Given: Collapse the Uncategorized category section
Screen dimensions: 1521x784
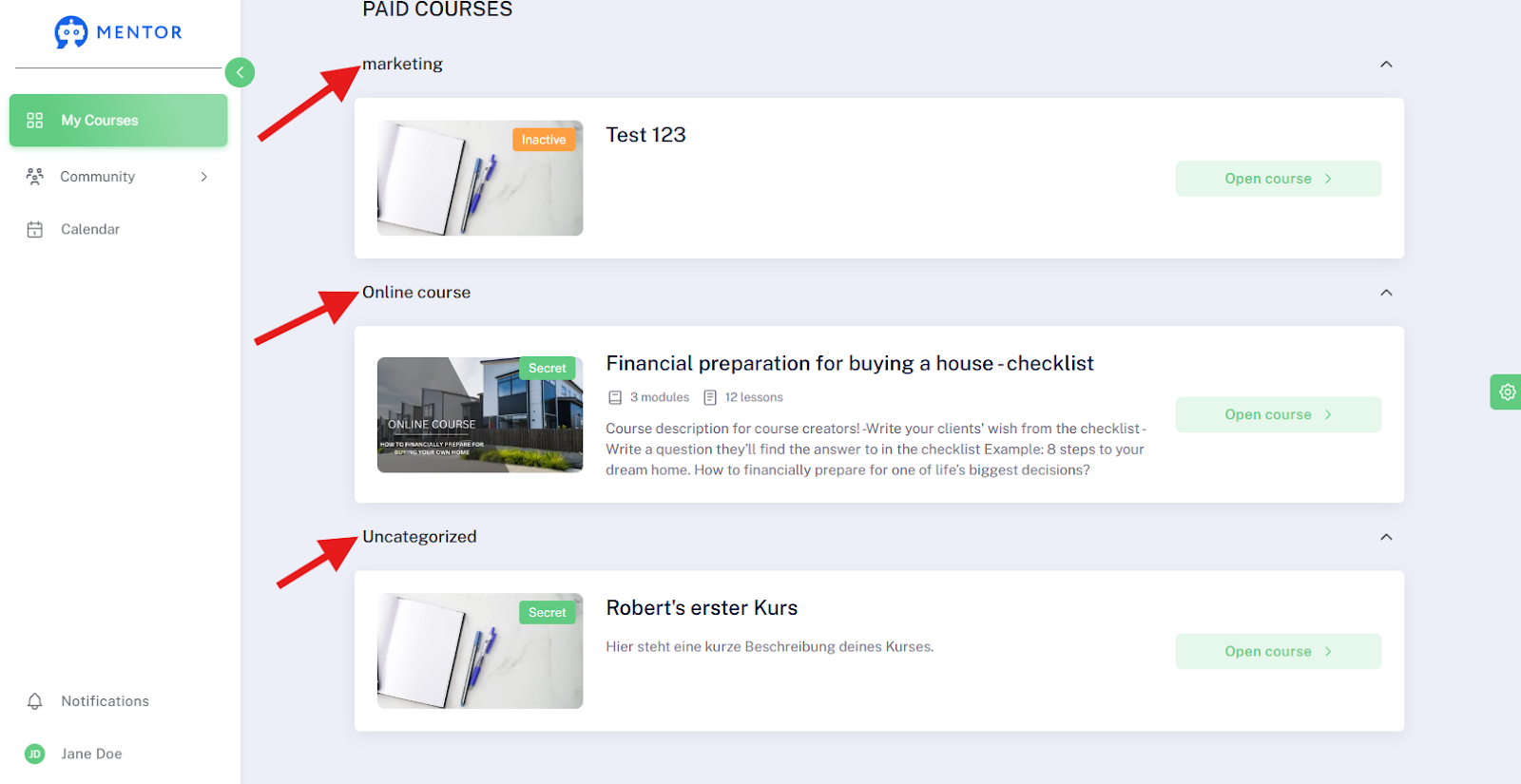Looking at the screenshot, I should point(1386,537).
